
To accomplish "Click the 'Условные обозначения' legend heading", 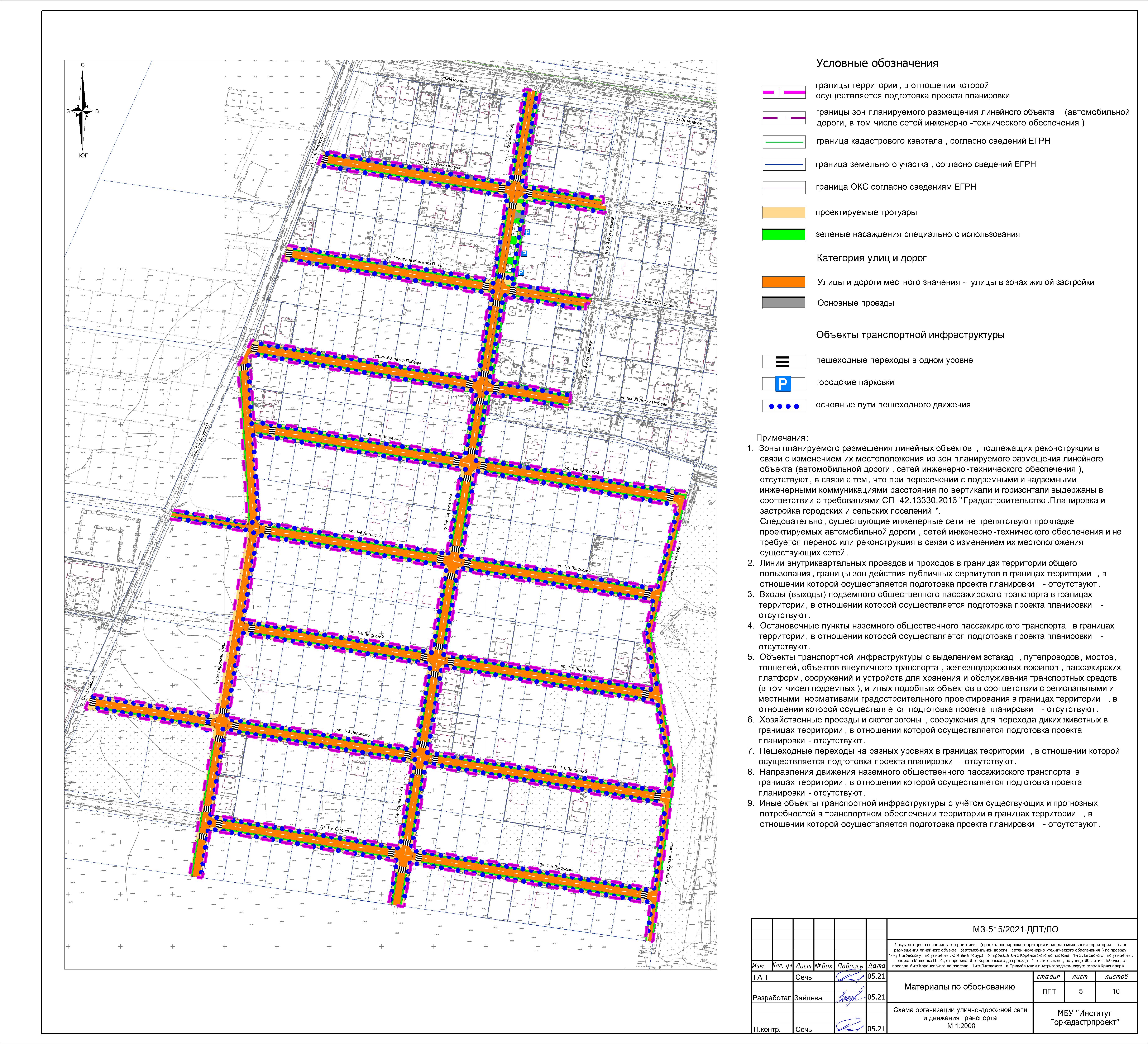I will tap(877, 63).
